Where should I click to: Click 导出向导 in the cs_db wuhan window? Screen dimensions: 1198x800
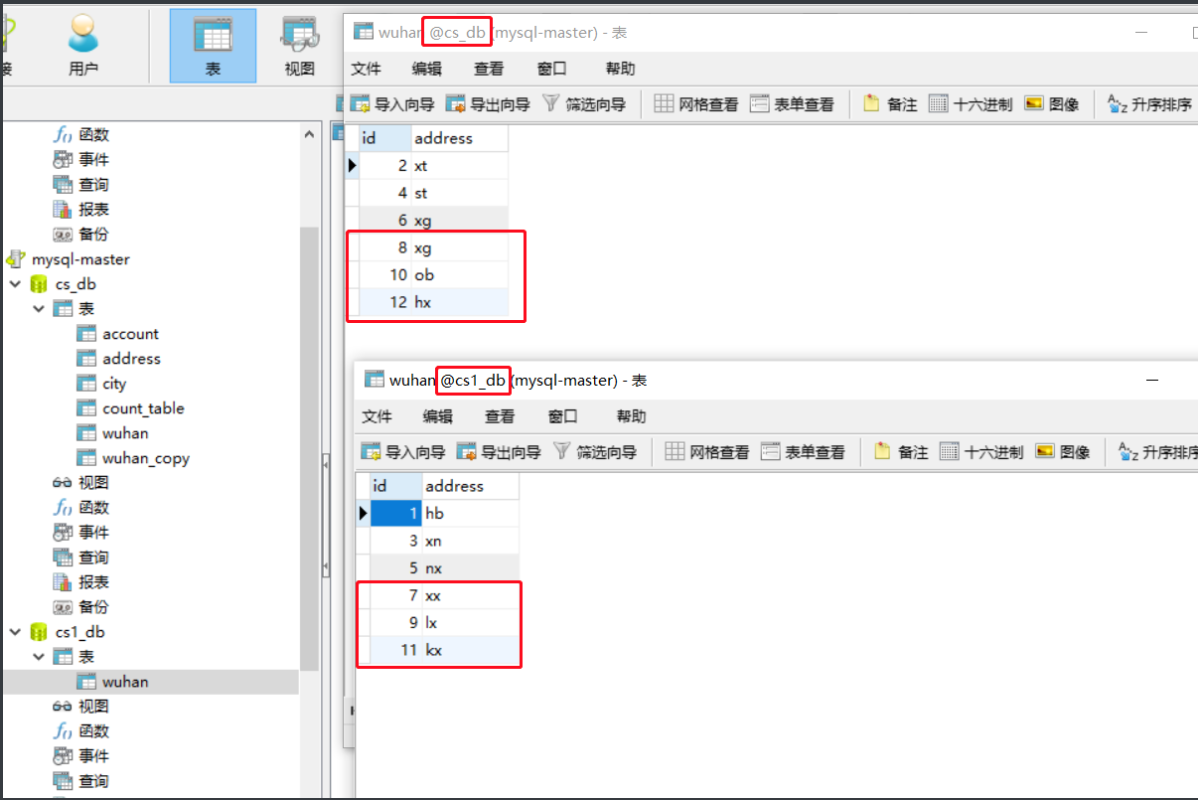[487, 104]
